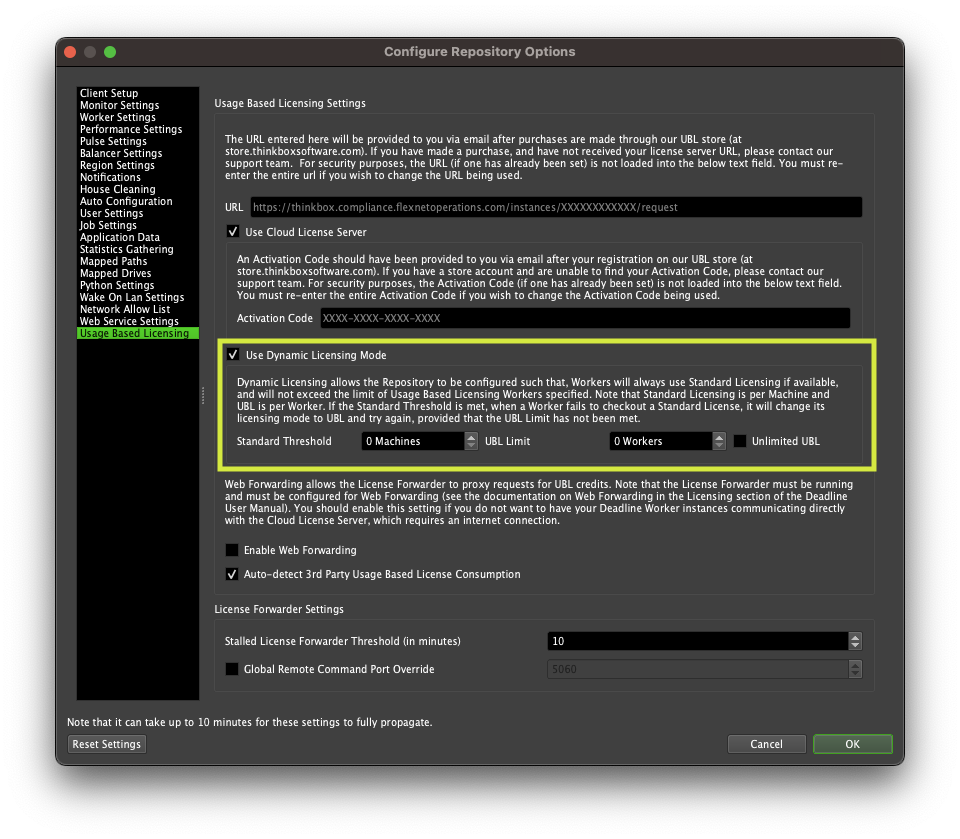Select Pulse Settings in list
This screenshot has width=960, height=839.
(113, 141)
